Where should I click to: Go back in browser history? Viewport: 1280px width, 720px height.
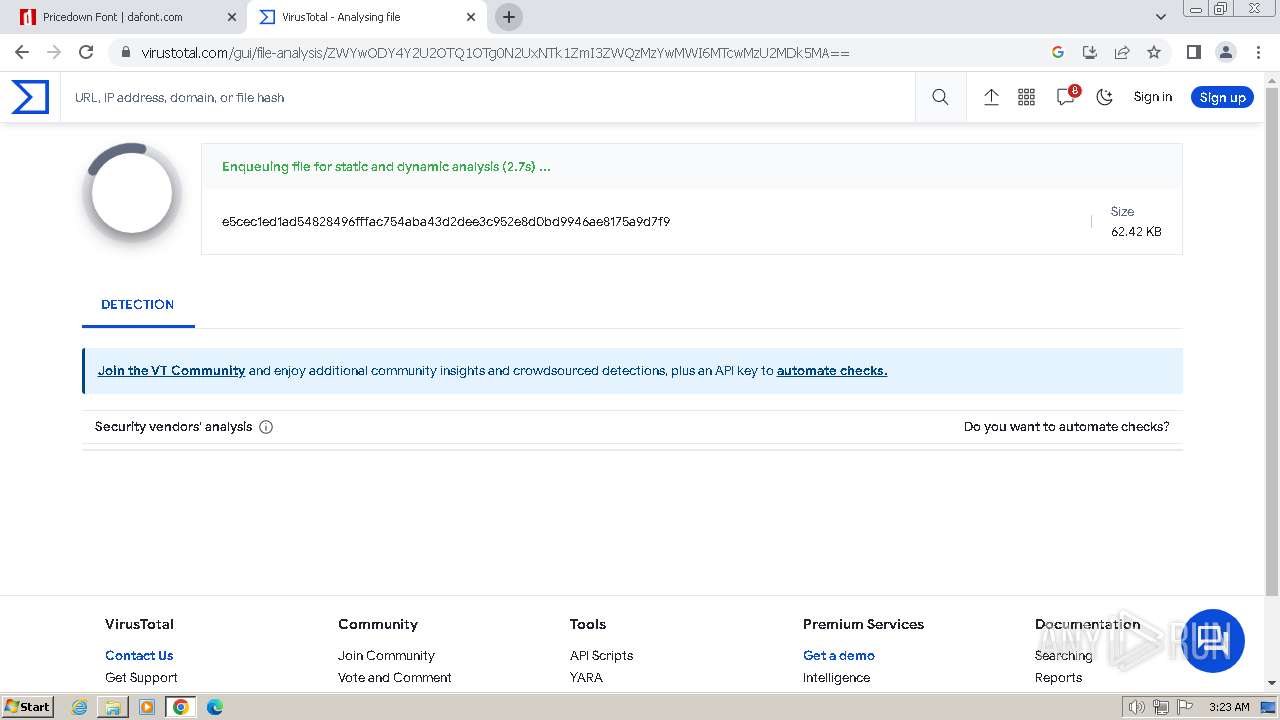22,52
